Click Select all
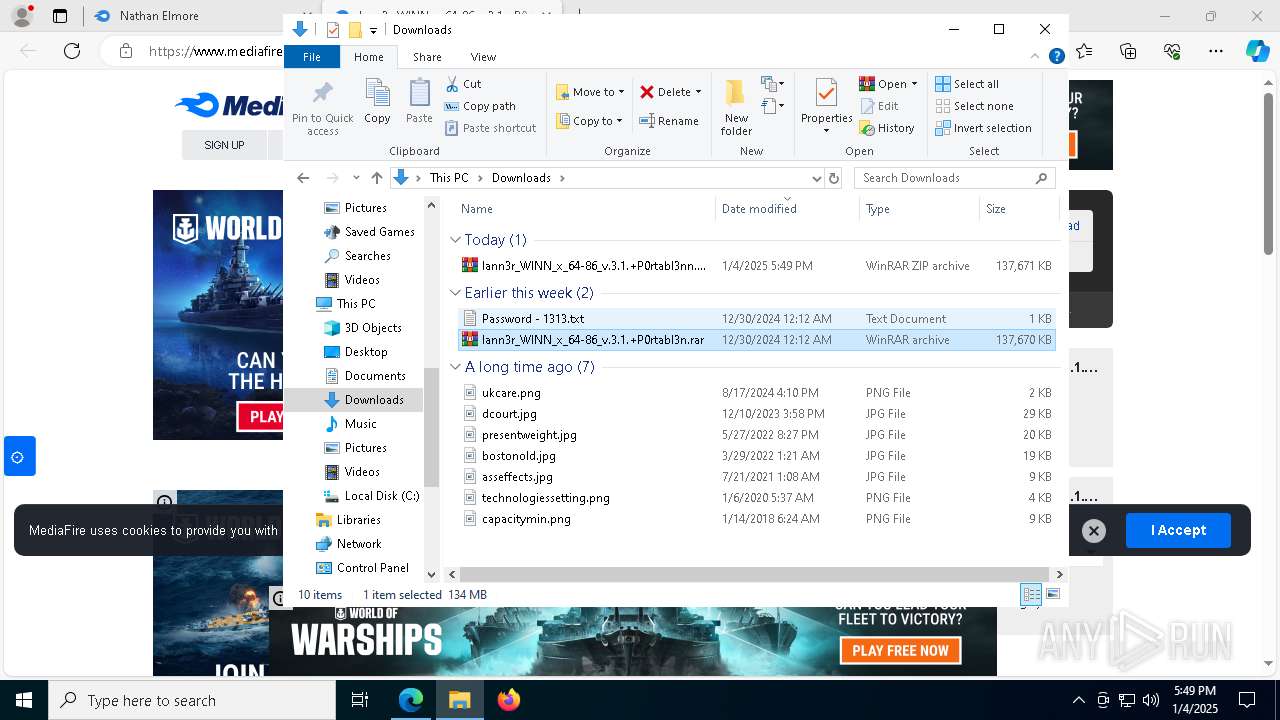Image resolution: width=1280 pixels, height=720 pixels. [967, 84]
